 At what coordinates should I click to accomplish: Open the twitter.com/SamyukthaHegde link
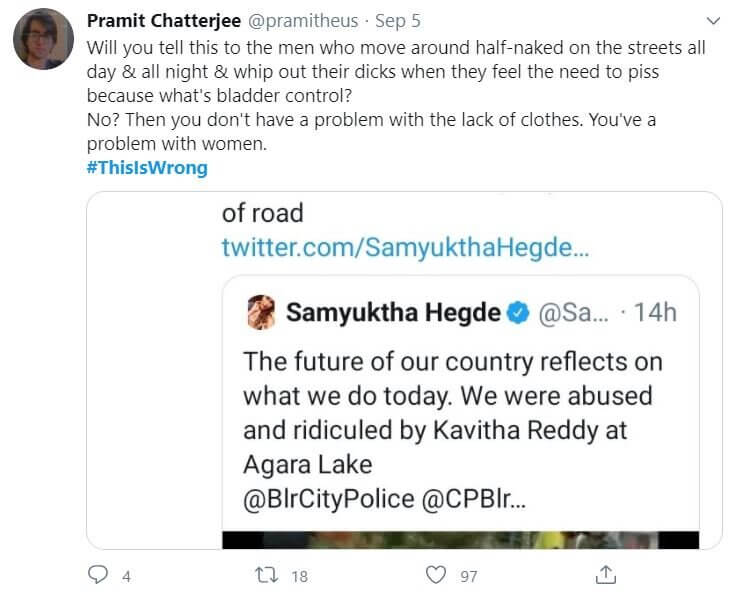[405, 247]
